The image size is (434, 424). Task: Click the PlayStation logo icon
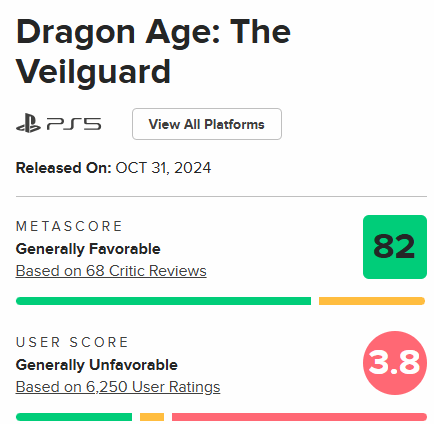(x=28, y=123)
